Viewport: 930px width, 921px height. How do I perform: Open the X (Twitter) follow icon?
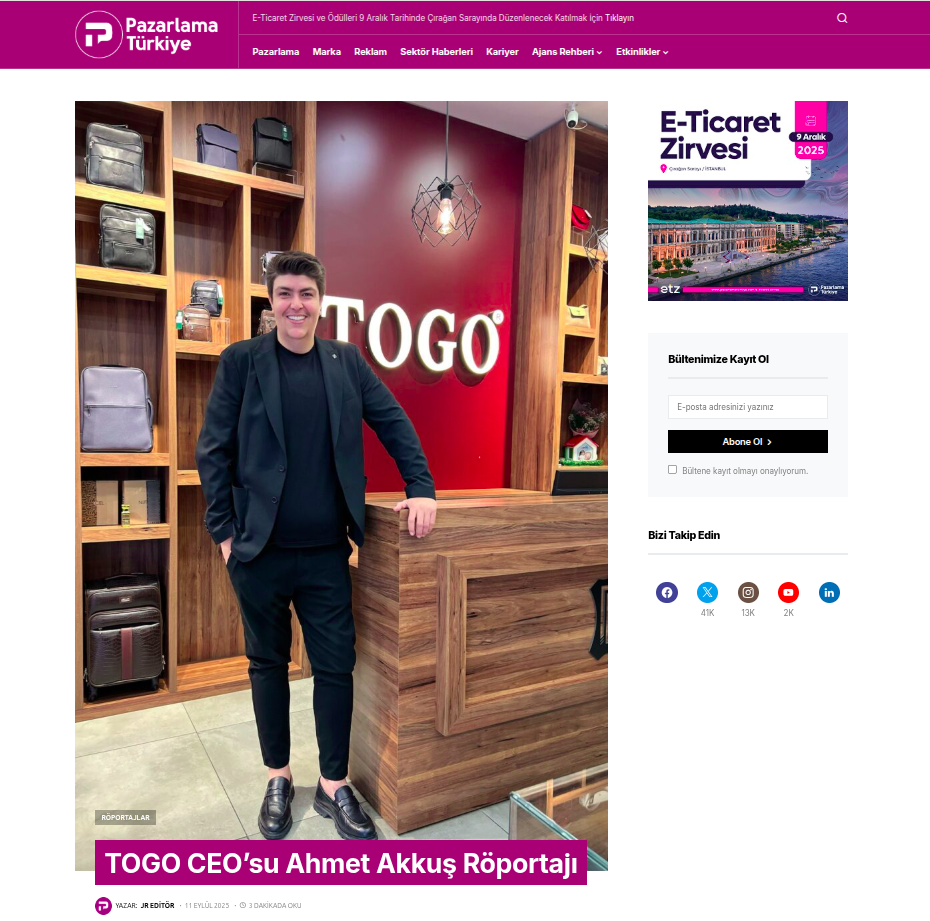[x=707, y=592]
